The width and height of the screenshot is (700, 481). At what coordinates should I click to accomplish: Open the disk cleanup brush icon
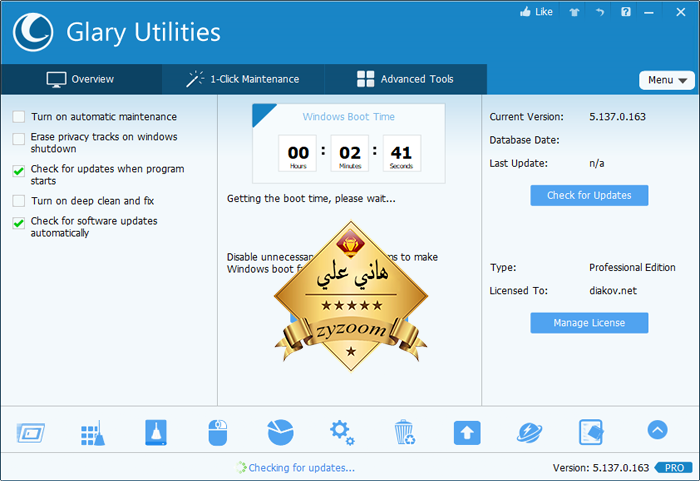click(156, 432)
